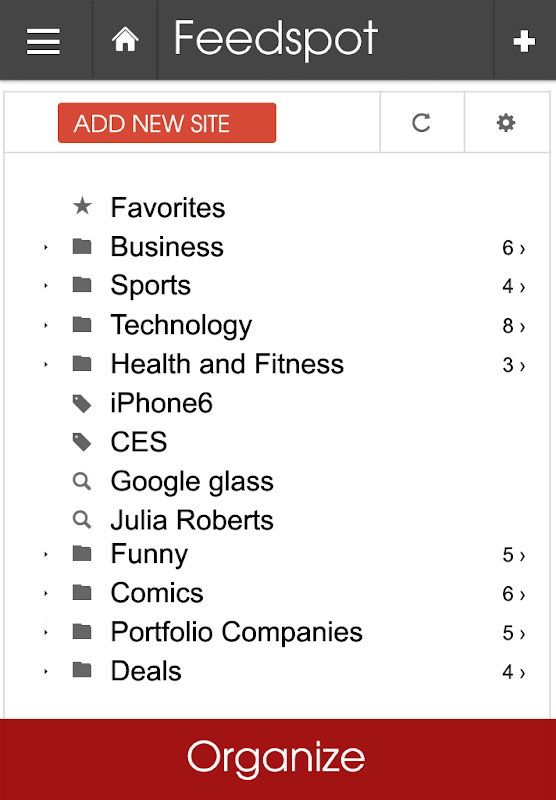This screenshot has width=556, height=800.
Task: Select the iPhone6 tag icon
Action: [x=82, y=404]
